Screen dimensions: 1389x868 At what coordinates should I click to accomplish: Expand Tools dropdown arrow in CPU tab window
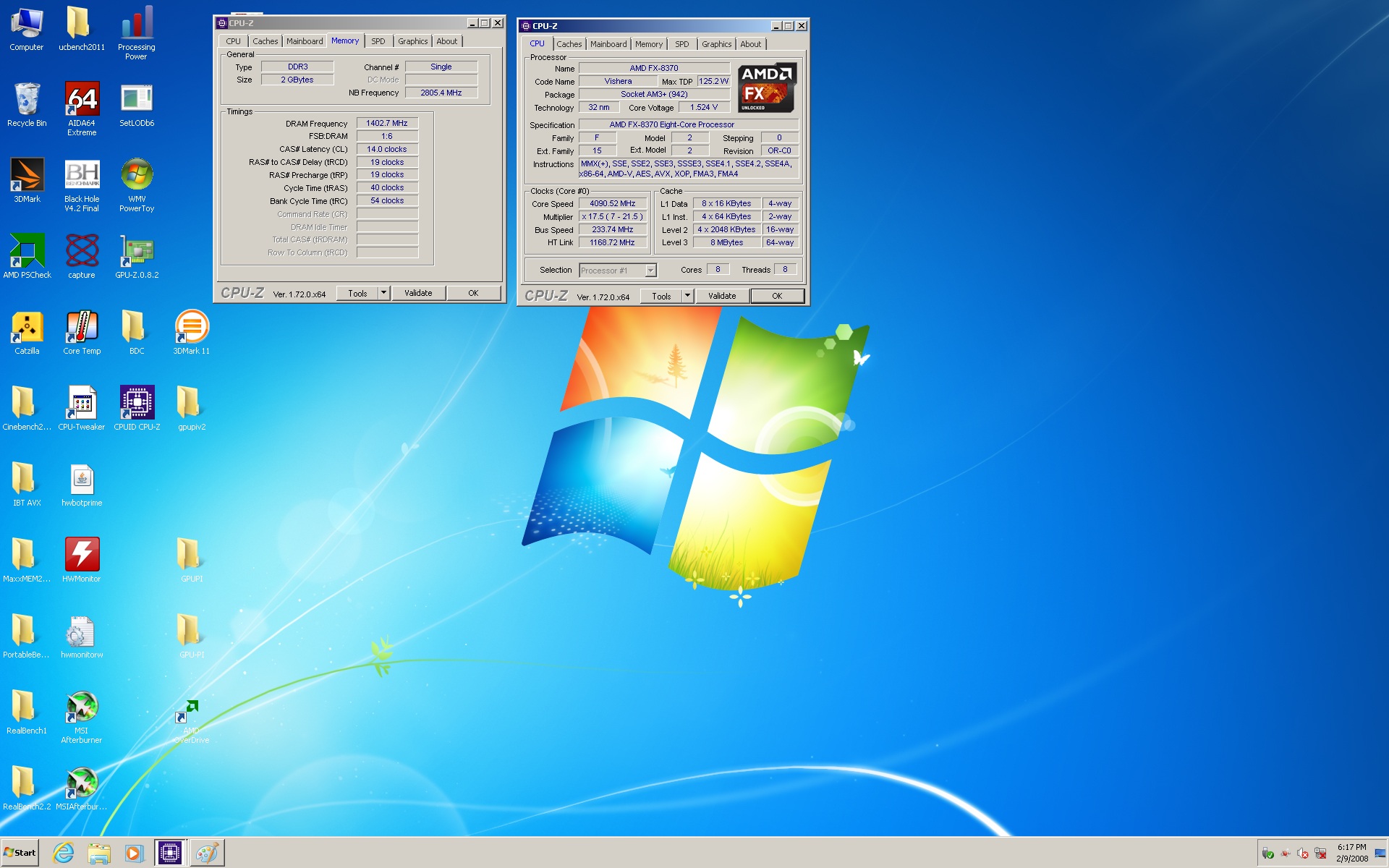click(687, 296)
